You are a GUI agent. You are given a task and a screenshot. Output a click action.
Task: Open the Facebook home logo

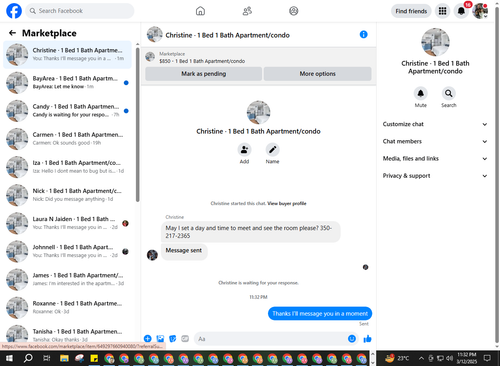point(14,11)
